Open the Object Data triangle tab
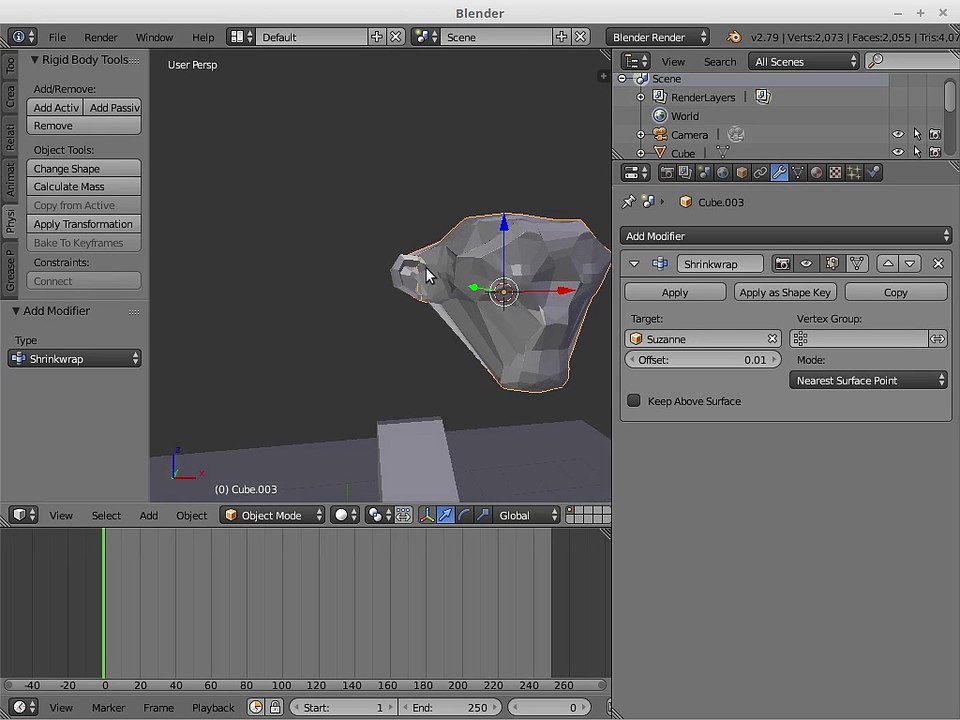 click(798, 173)
